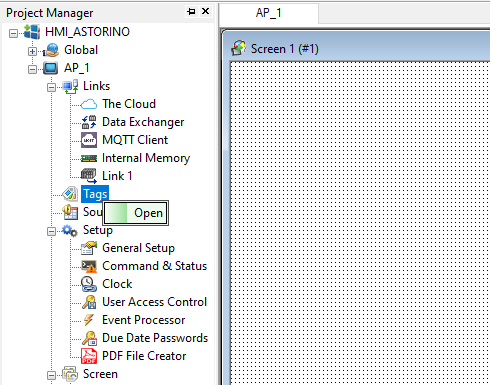Click the Link 1 device icon

(89, 176)
